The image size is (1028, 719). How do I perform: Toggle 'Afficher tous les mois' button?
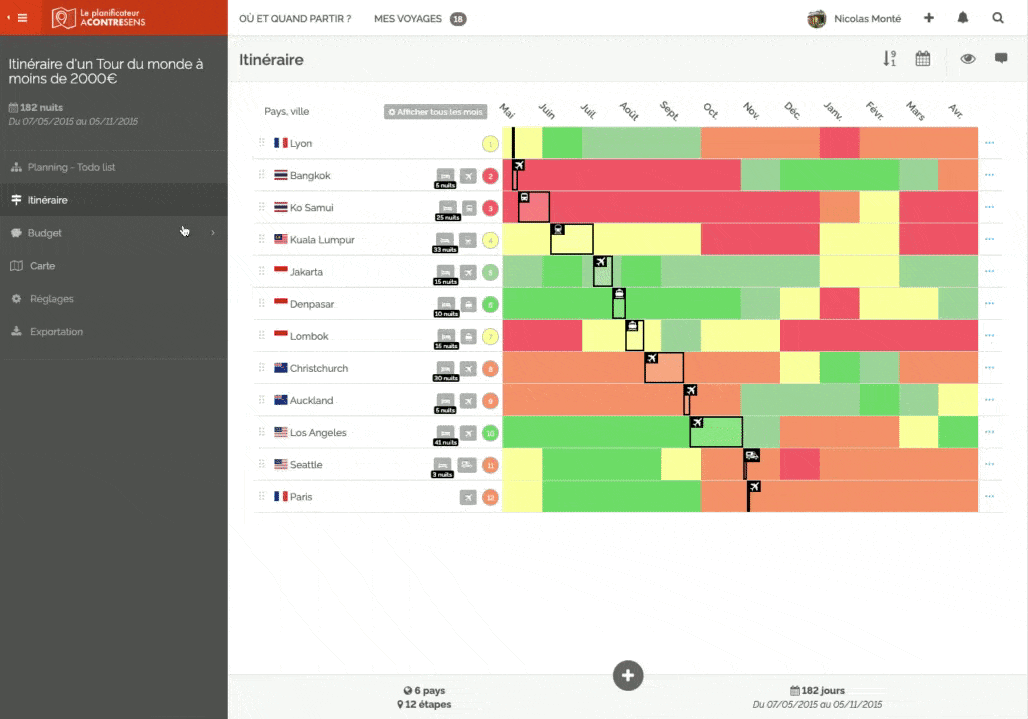coord(435,112)
